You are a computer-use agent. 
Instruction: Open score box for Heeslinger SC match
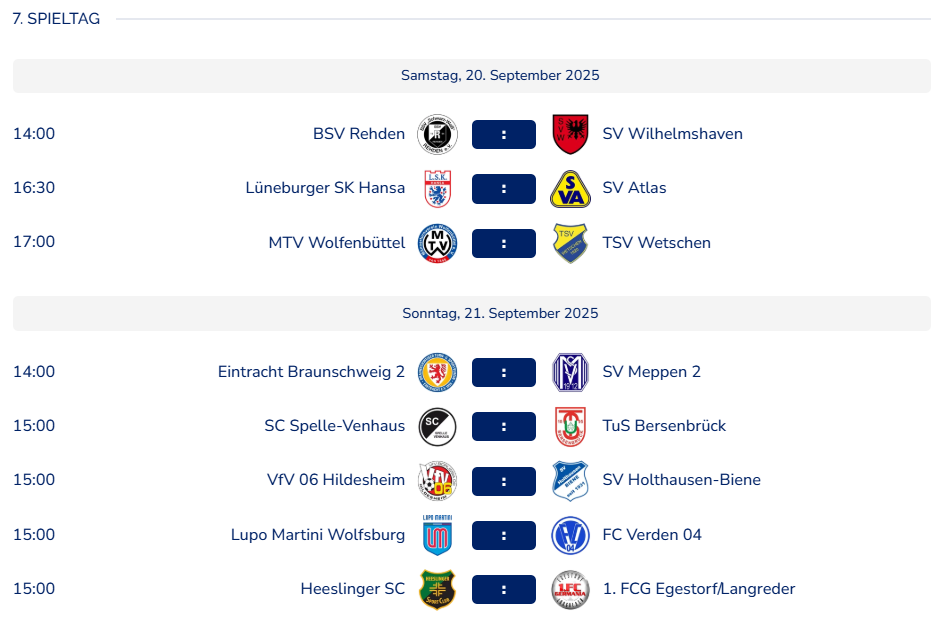tap(504, 590)
